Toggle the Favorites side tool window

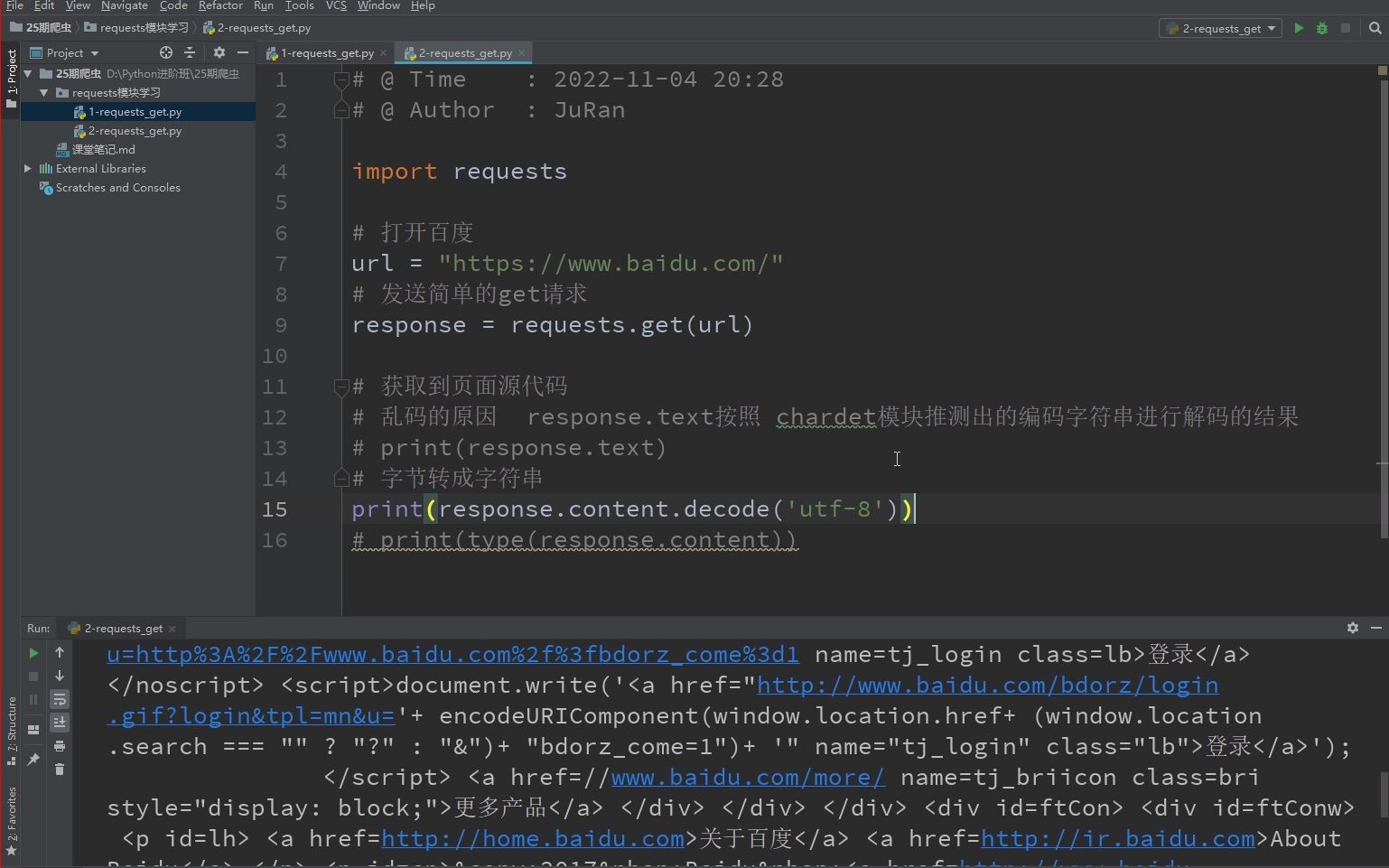pyautogui.click(x=11, y=821)
